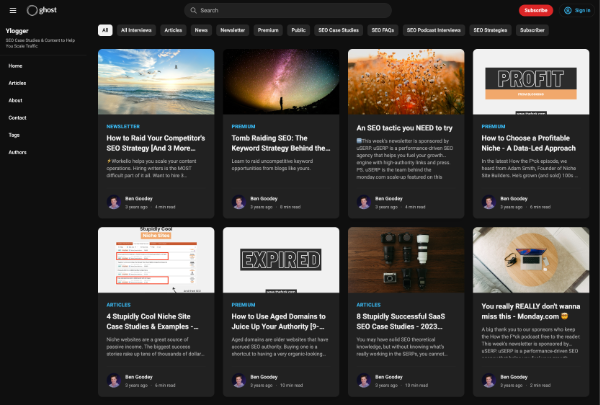Click the Ghost logo
This screenshot has width=600, height=405.
click(41, 10)
